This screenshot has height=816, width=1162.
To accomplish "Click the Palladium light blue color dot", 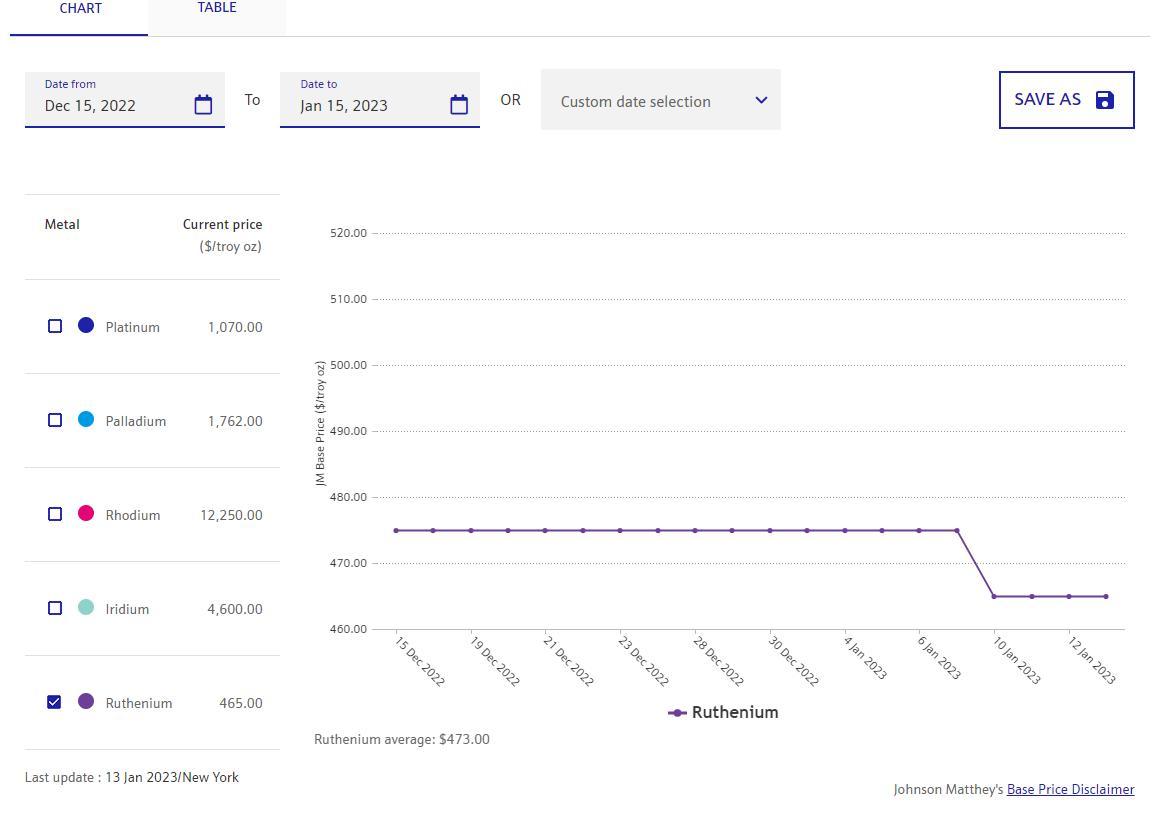I will (86, 419).
